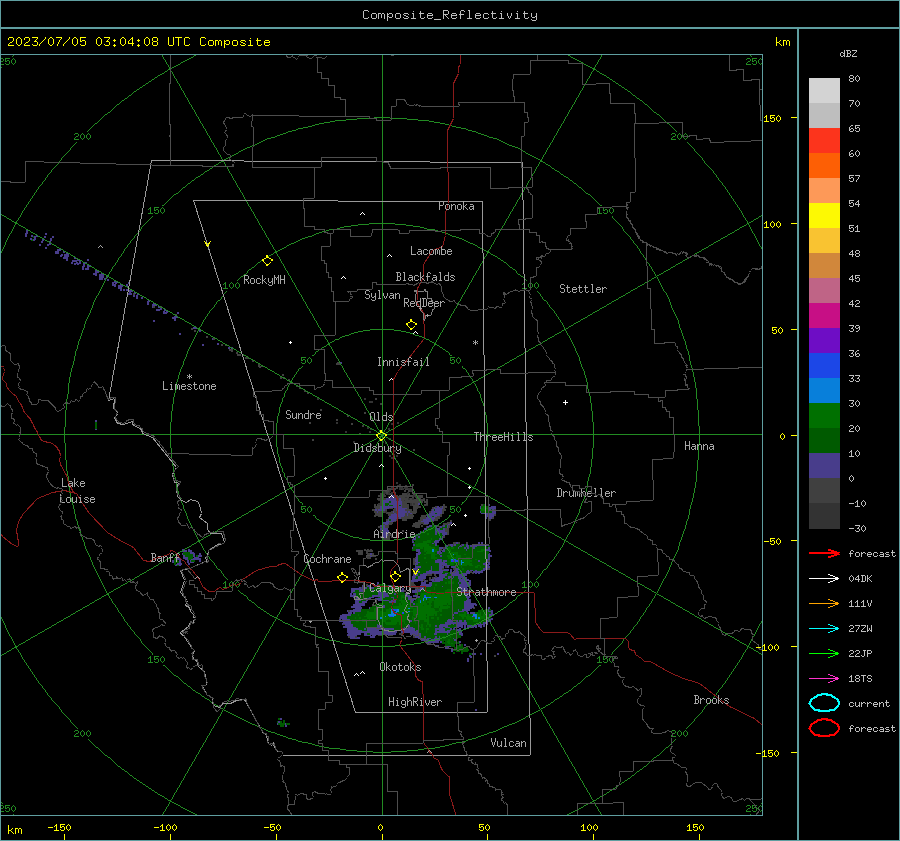900x841 pixels.
Task: Click the magenta 18TS arrow legend icon
Action: [x=824, y=679]
